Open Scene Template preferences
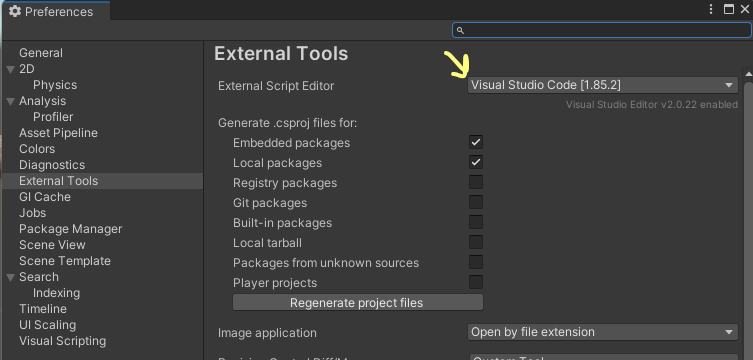 65,261
